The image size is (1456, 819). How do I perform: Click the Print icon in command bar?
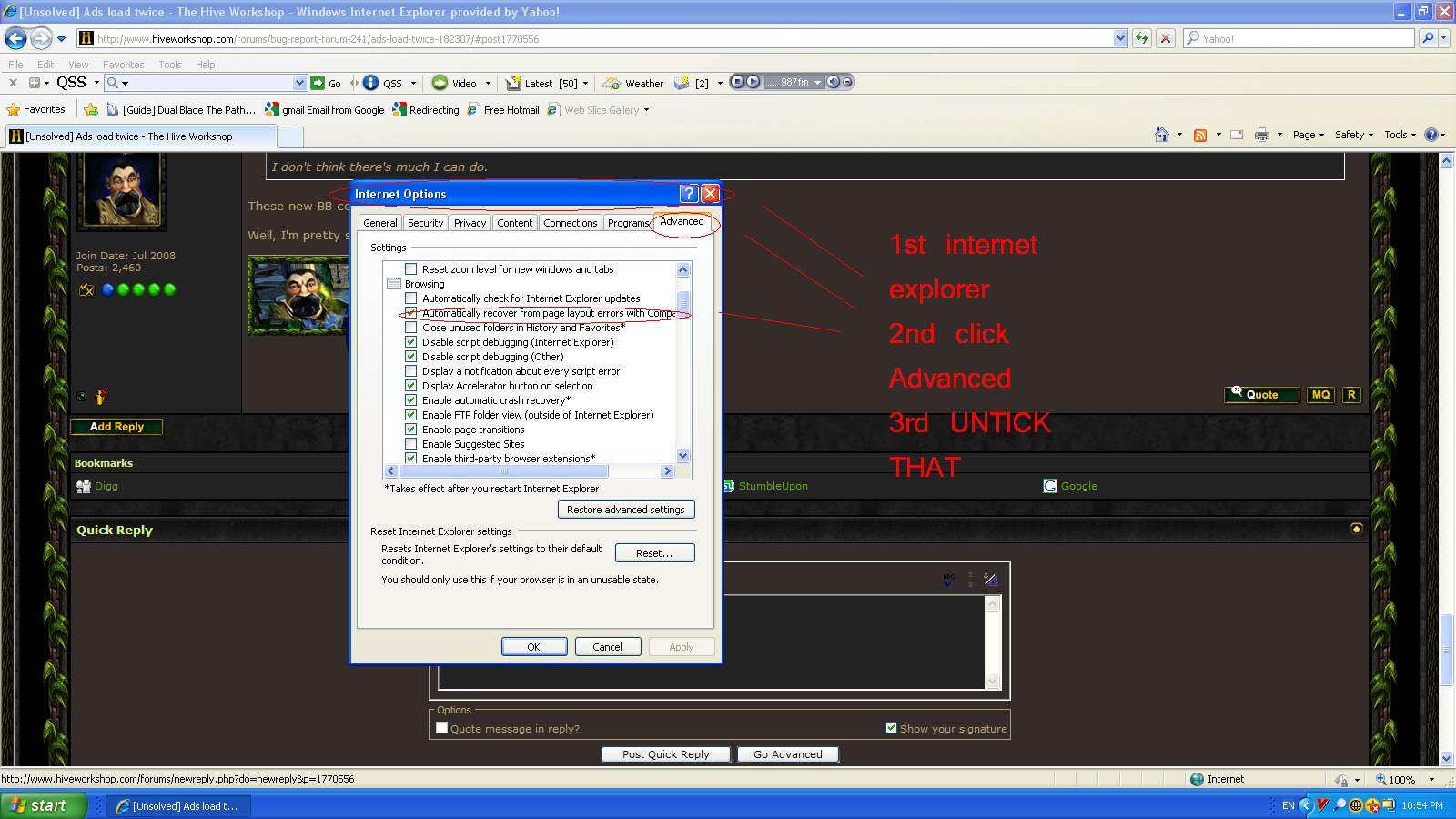(x=1261, y=135)
